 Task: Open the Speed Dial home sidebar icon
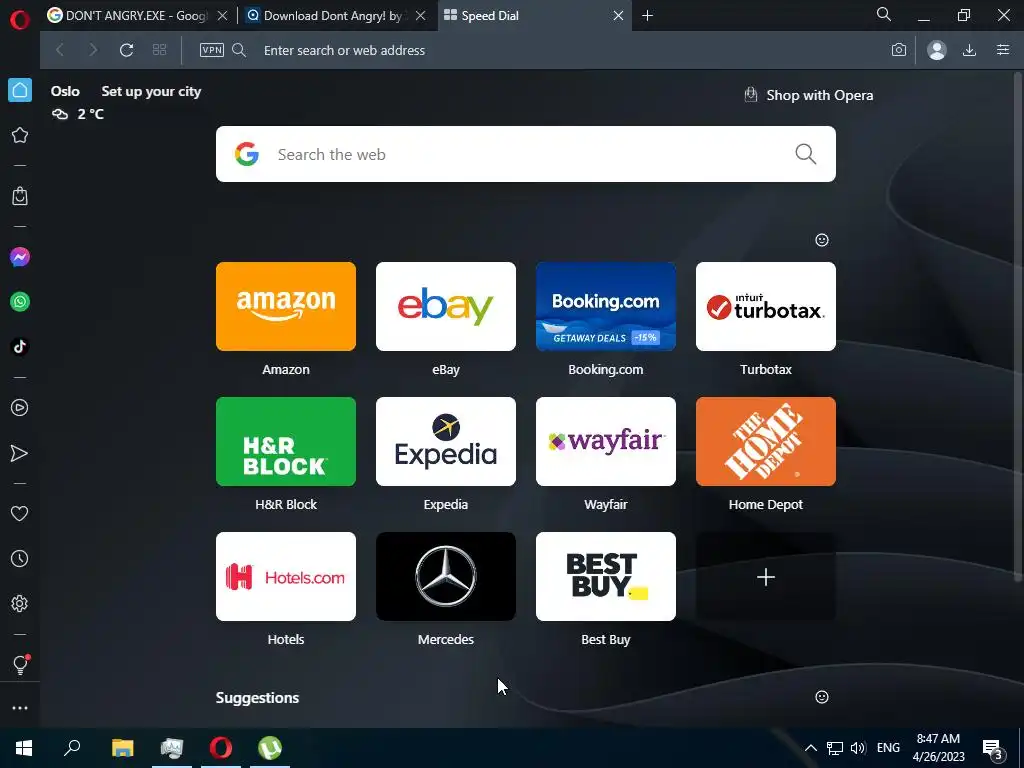(20, 90)
